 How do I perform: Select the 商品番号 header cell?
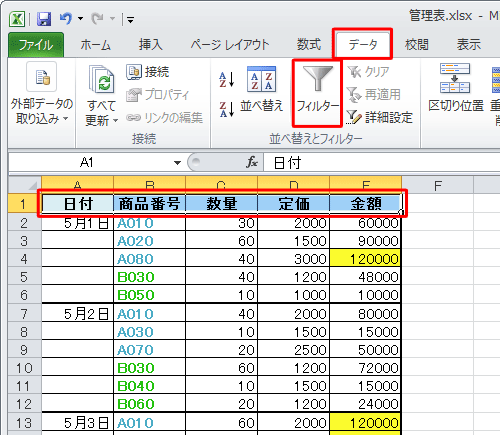(149, 204)
